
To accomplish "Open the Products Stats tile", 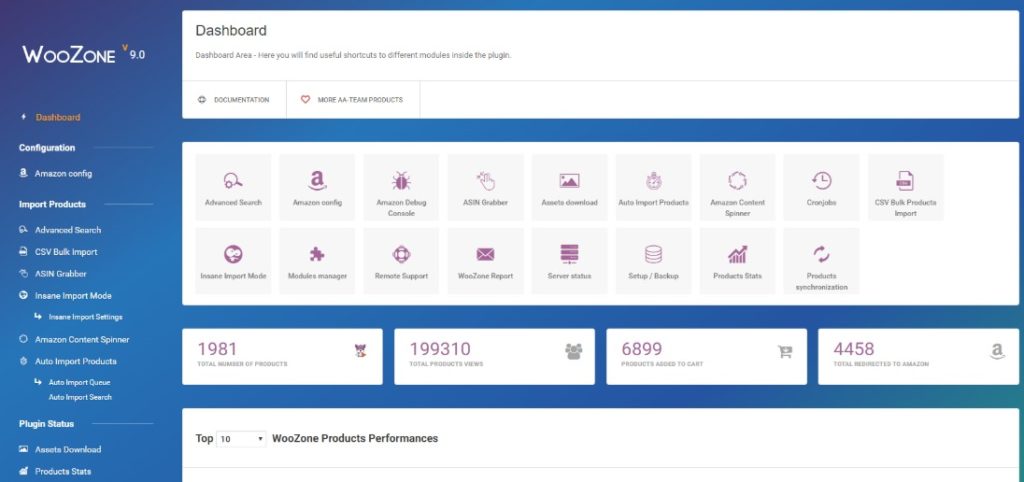I will pyautogui.click(x=737, y=261).
